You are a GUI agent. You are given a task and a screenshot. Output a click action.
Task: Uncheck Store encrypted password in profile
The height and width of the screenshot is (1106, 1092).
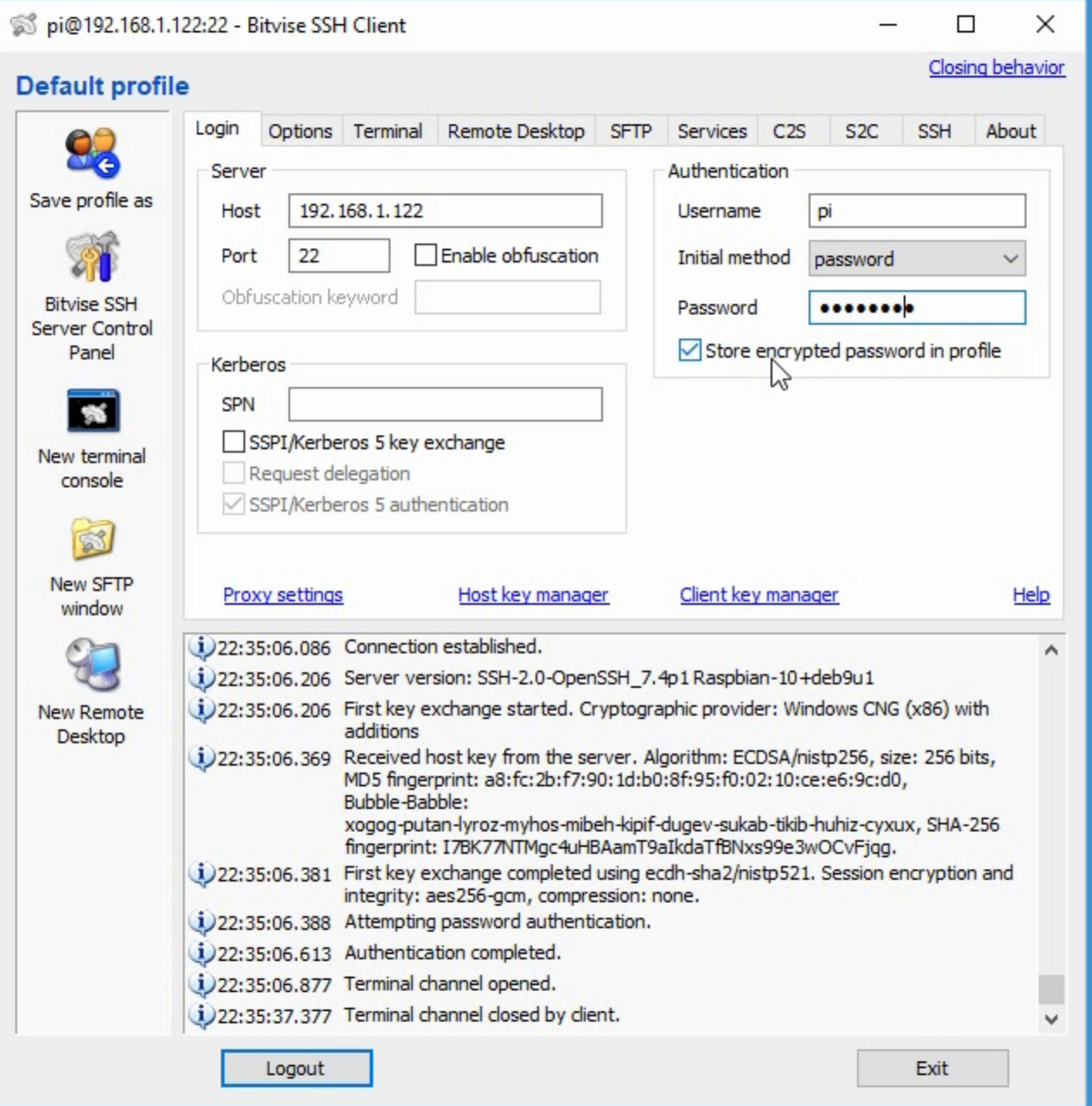[x=689, y=350]
